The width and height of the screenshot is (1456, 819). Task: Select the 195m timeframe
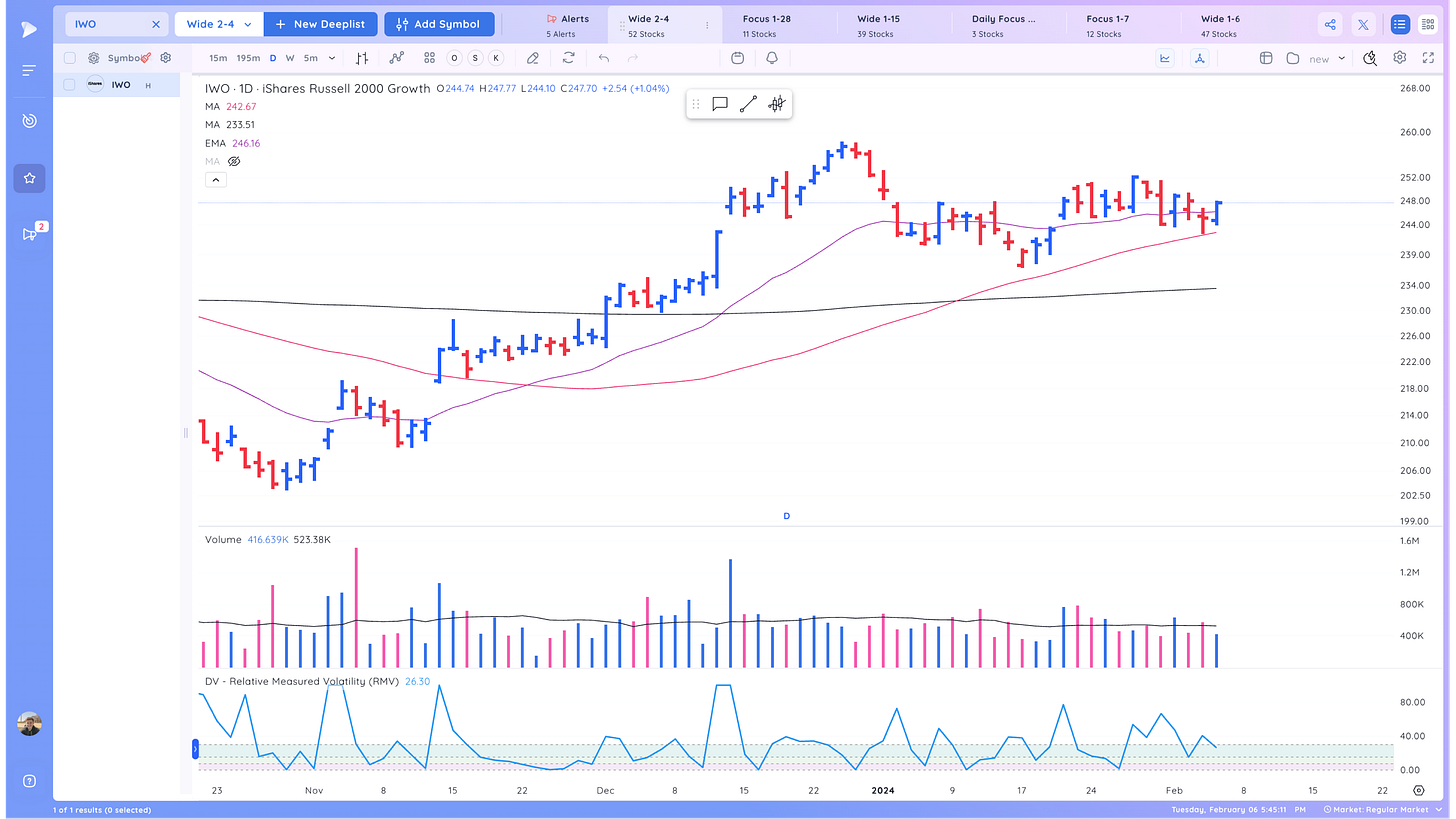(248, 58)
